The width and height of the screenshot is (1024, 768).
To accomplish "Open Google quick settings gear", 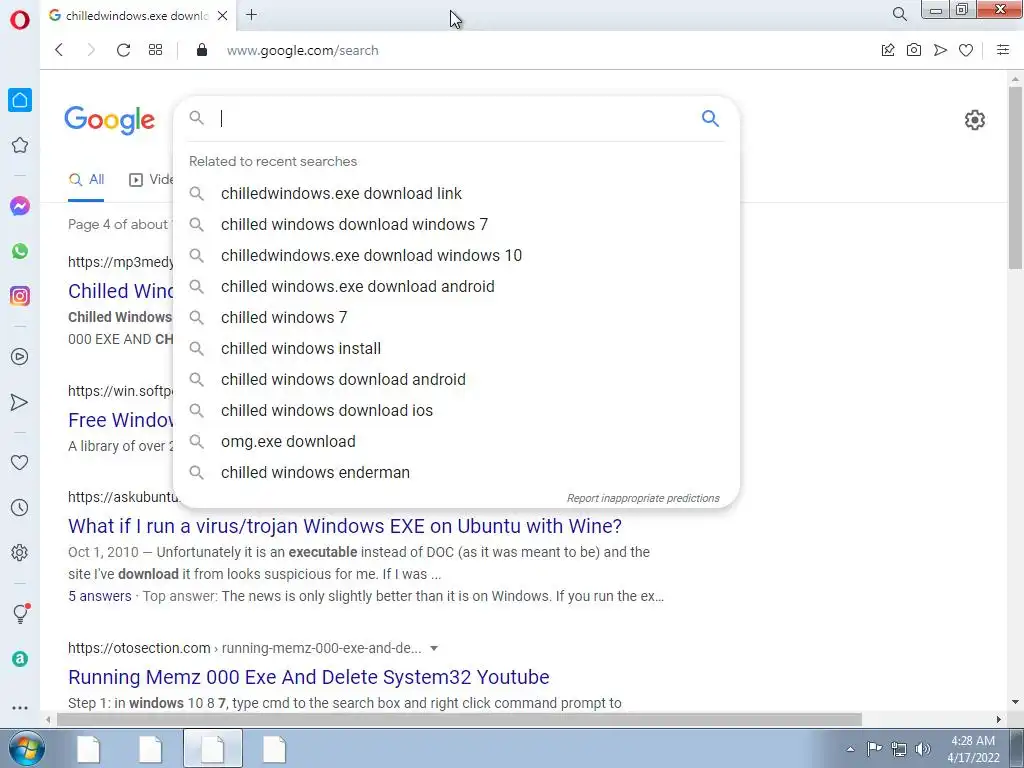I will click(x=974, y=120).
